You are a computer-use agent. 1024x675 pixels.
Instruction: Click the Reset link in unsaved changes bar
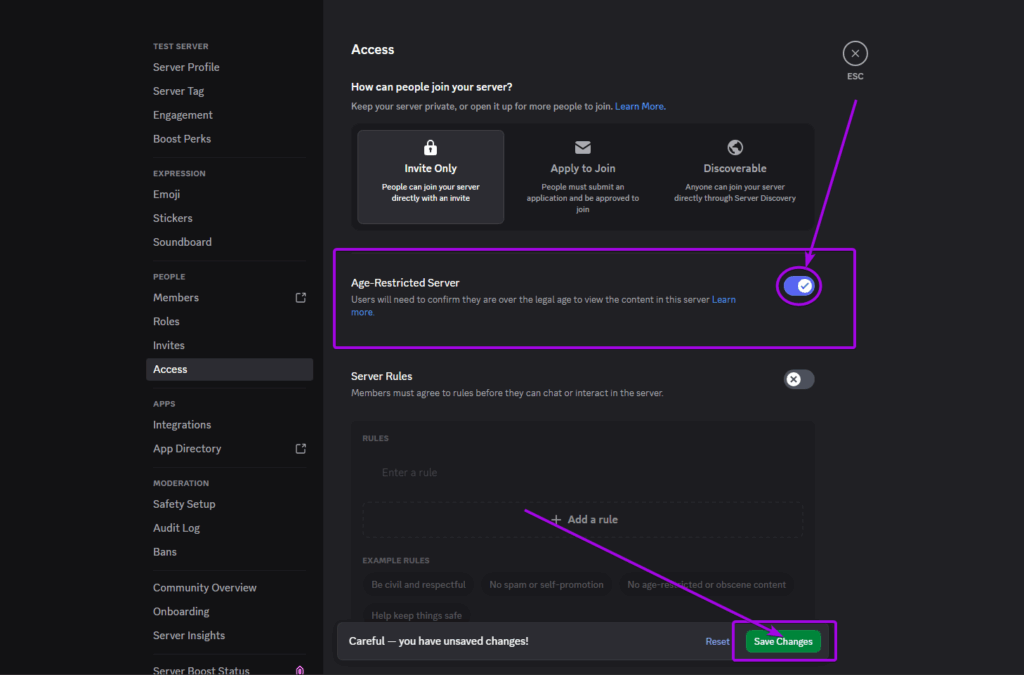coord(717,641)
